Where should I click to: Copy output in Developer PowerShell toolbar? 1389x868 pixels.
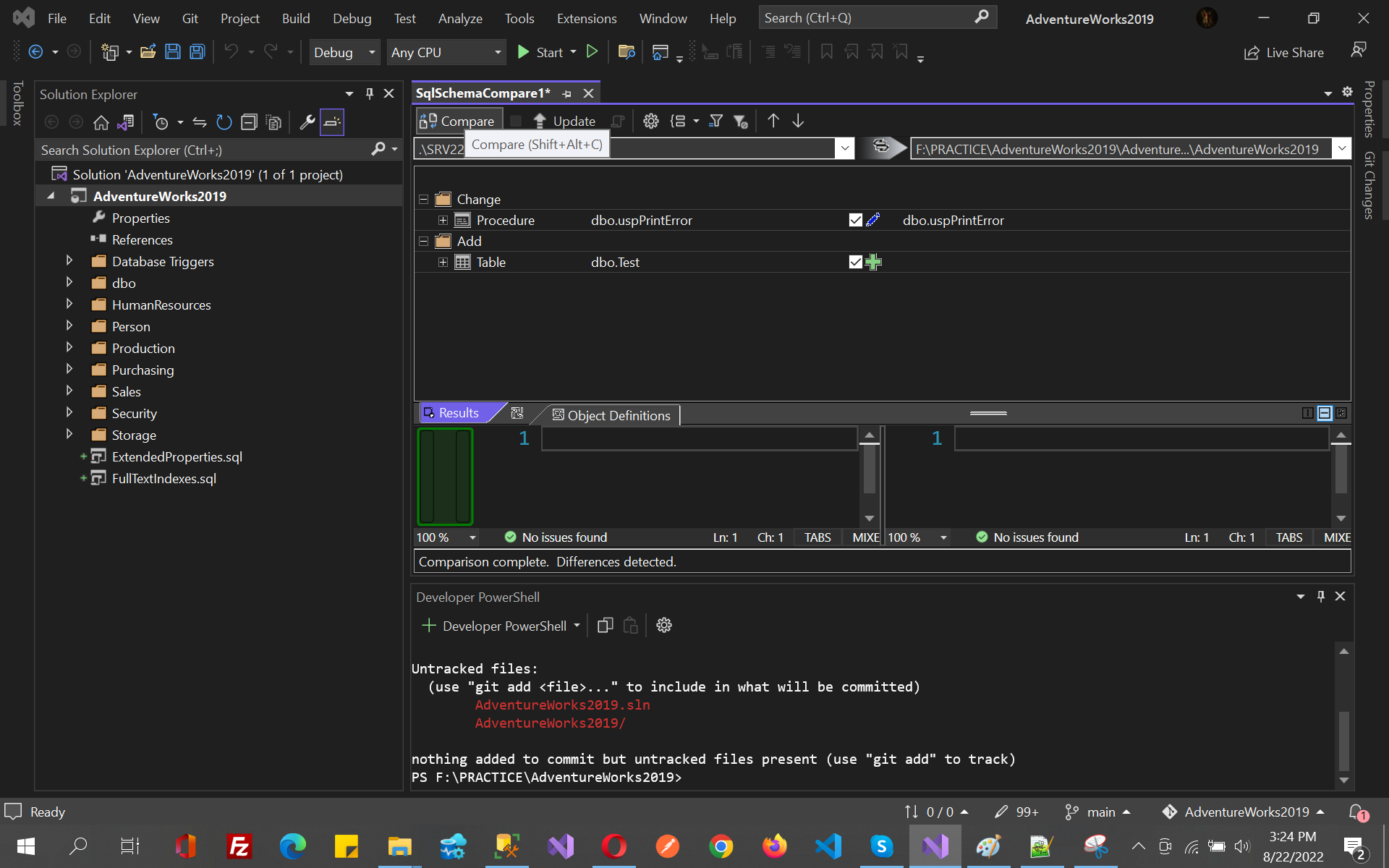[605, 625]
